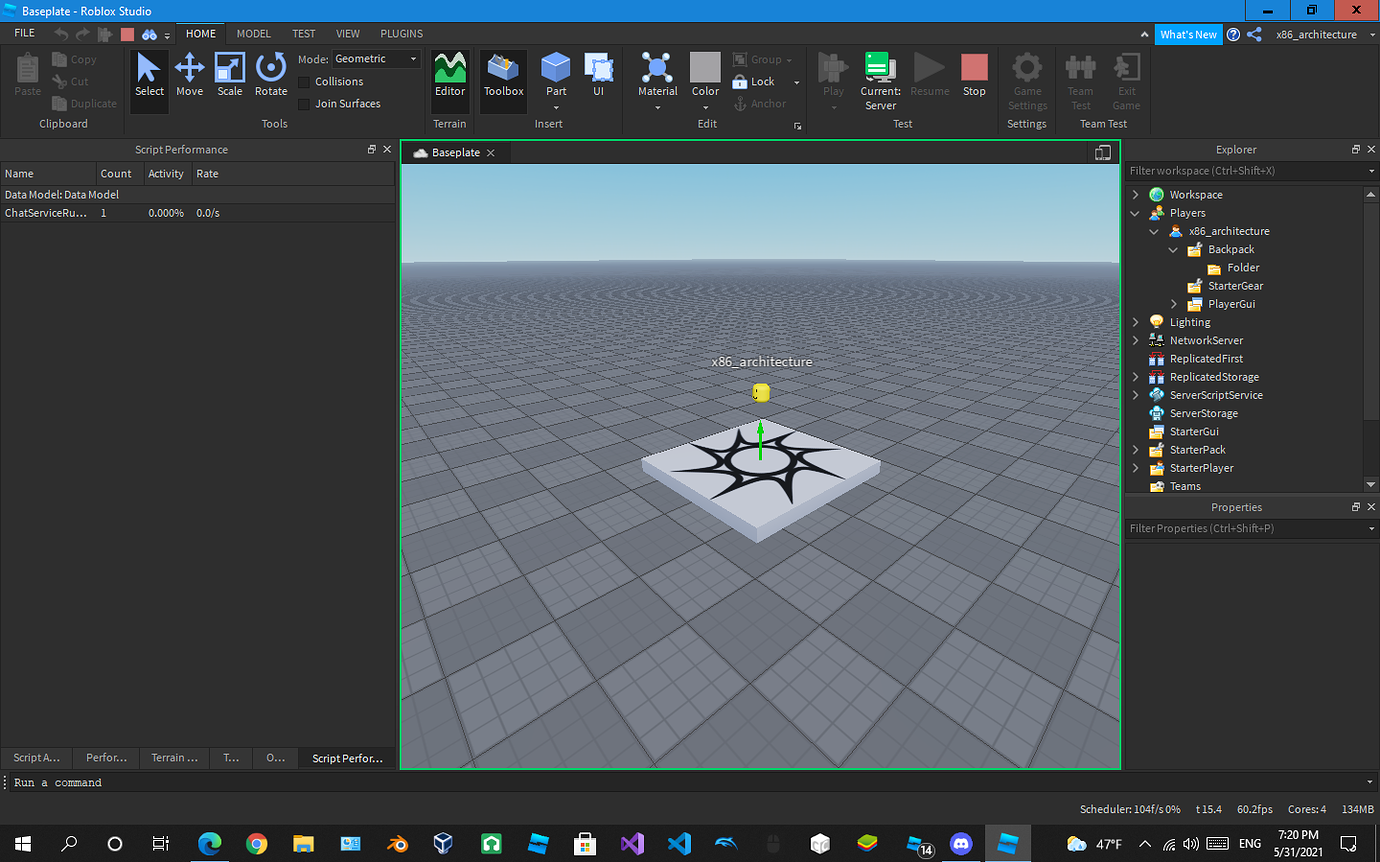Select the Folder item under Backpack
The image size is (1380, 862).
coord(1243,268)
